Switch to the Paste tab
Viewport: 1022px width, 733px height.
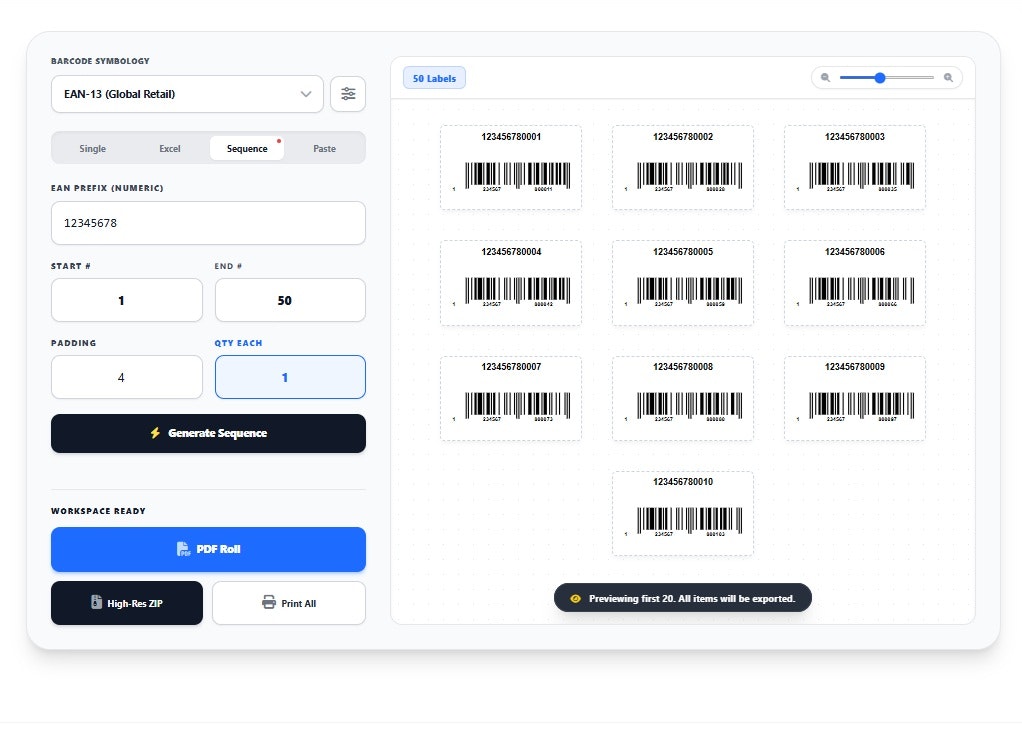(x=325, y=149)
